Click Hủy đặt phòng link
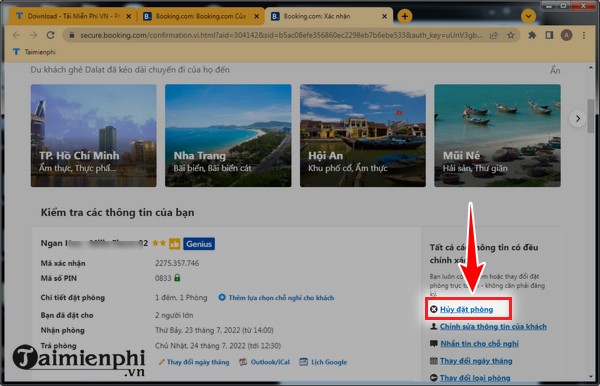600x386 pixels. [466, 309]
